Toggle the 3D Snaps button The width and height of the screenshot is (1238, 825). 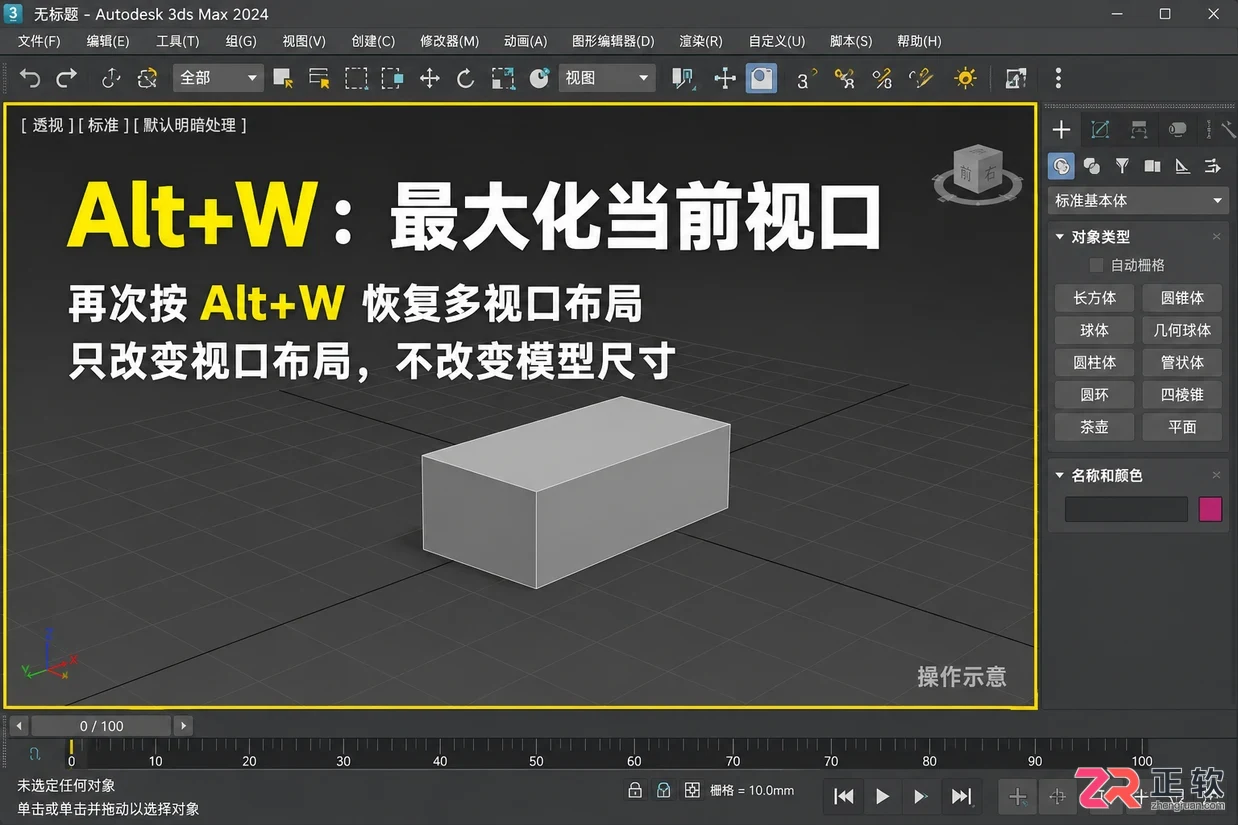tap(806, 78)
